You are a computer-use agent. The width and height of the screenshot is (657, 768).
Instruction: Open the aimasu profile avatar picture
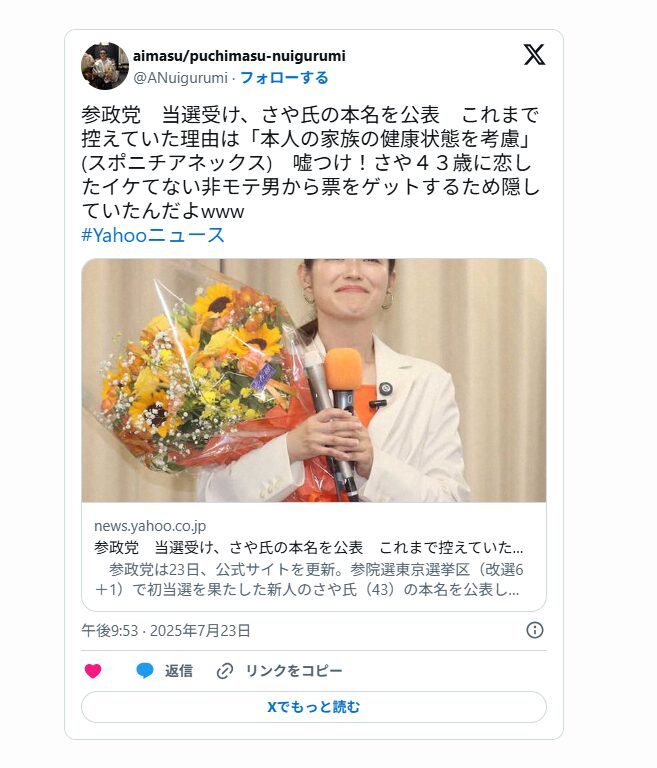(105, 66)
